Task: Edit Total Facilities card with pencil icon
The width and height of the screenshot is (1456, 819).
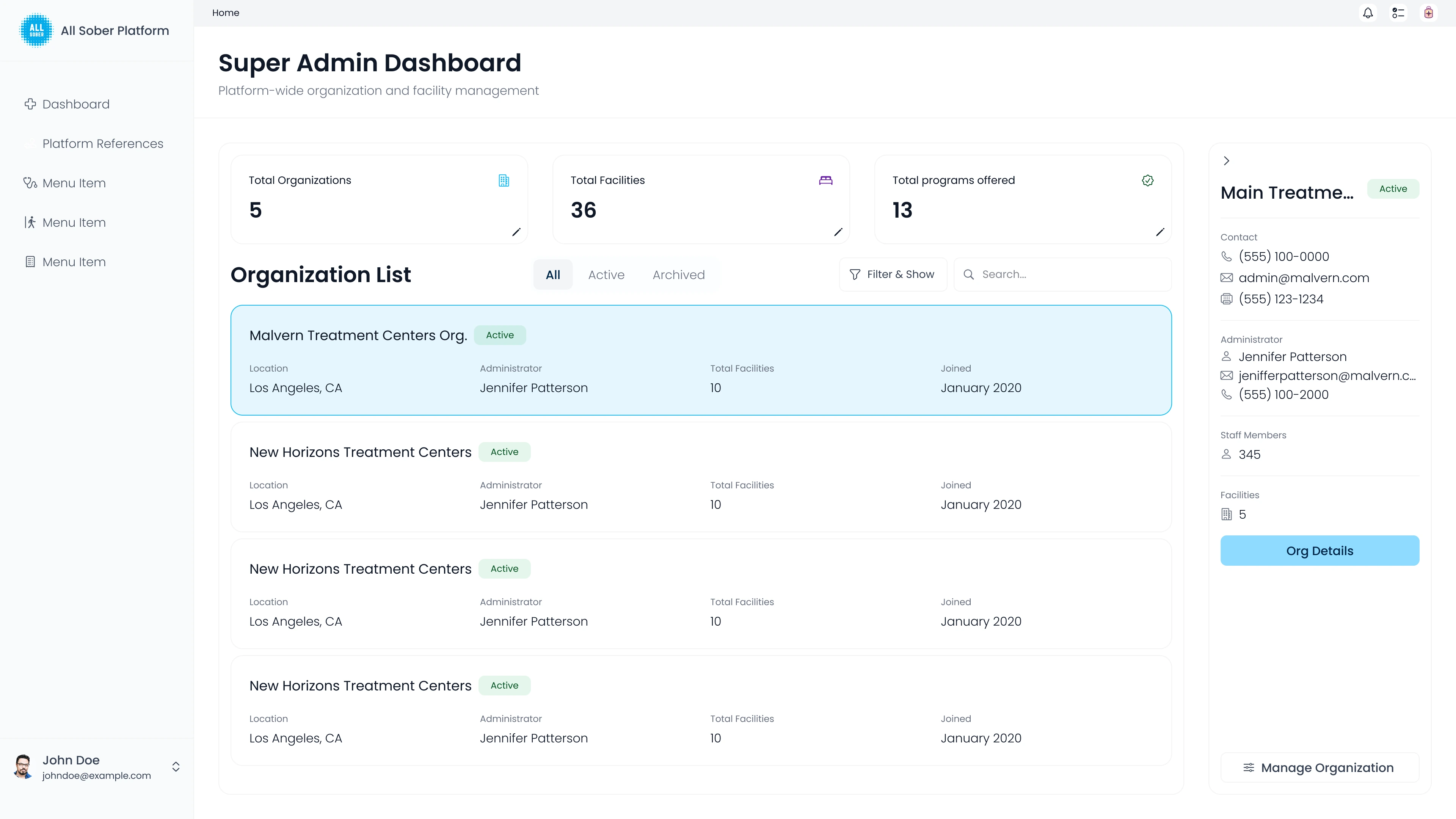Action: coord(838,232)
